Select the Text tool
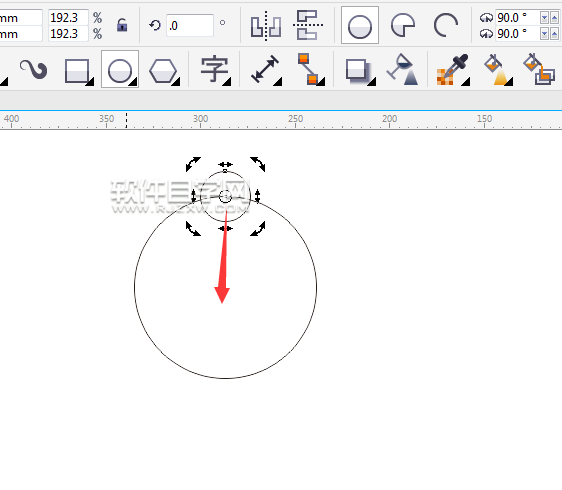The image size is (562, 490). tap(215, 70)
